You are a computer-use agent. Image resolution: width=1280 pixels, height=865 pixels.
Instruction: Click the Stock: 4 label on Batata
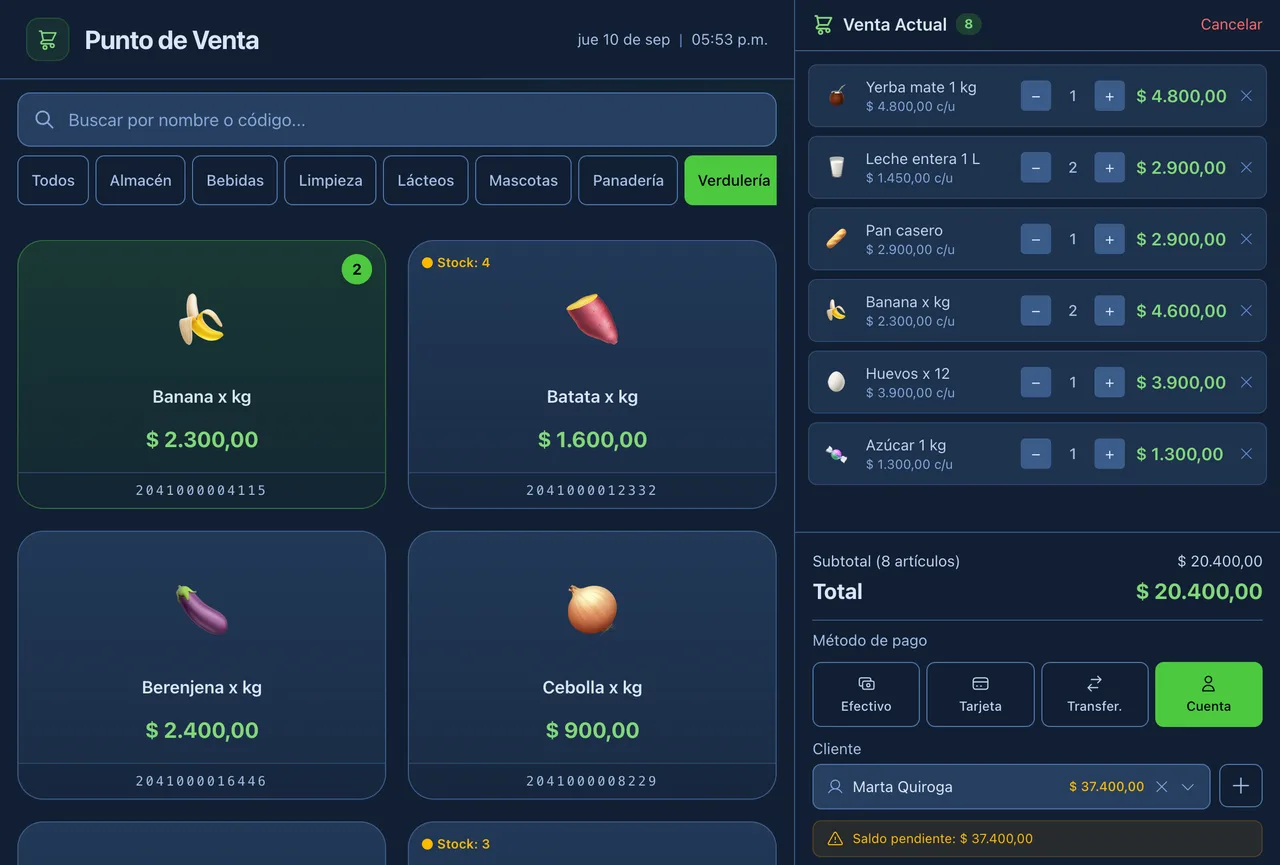[x=456, y=263]
